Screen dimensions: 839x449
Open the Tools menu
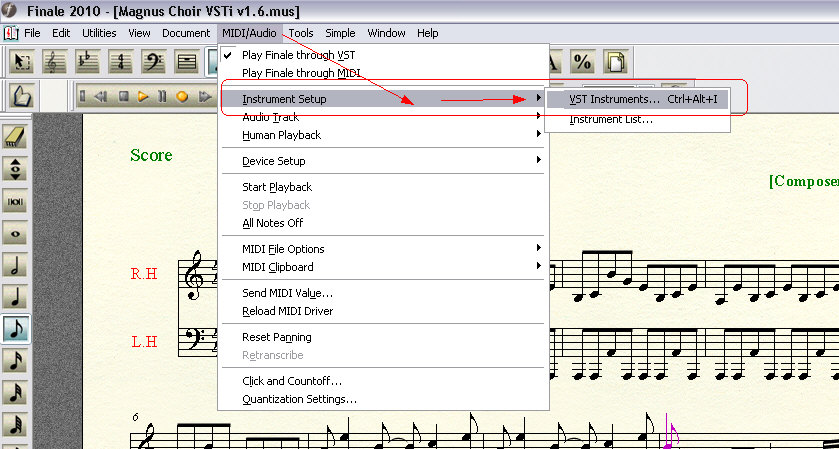pos(301,33)
